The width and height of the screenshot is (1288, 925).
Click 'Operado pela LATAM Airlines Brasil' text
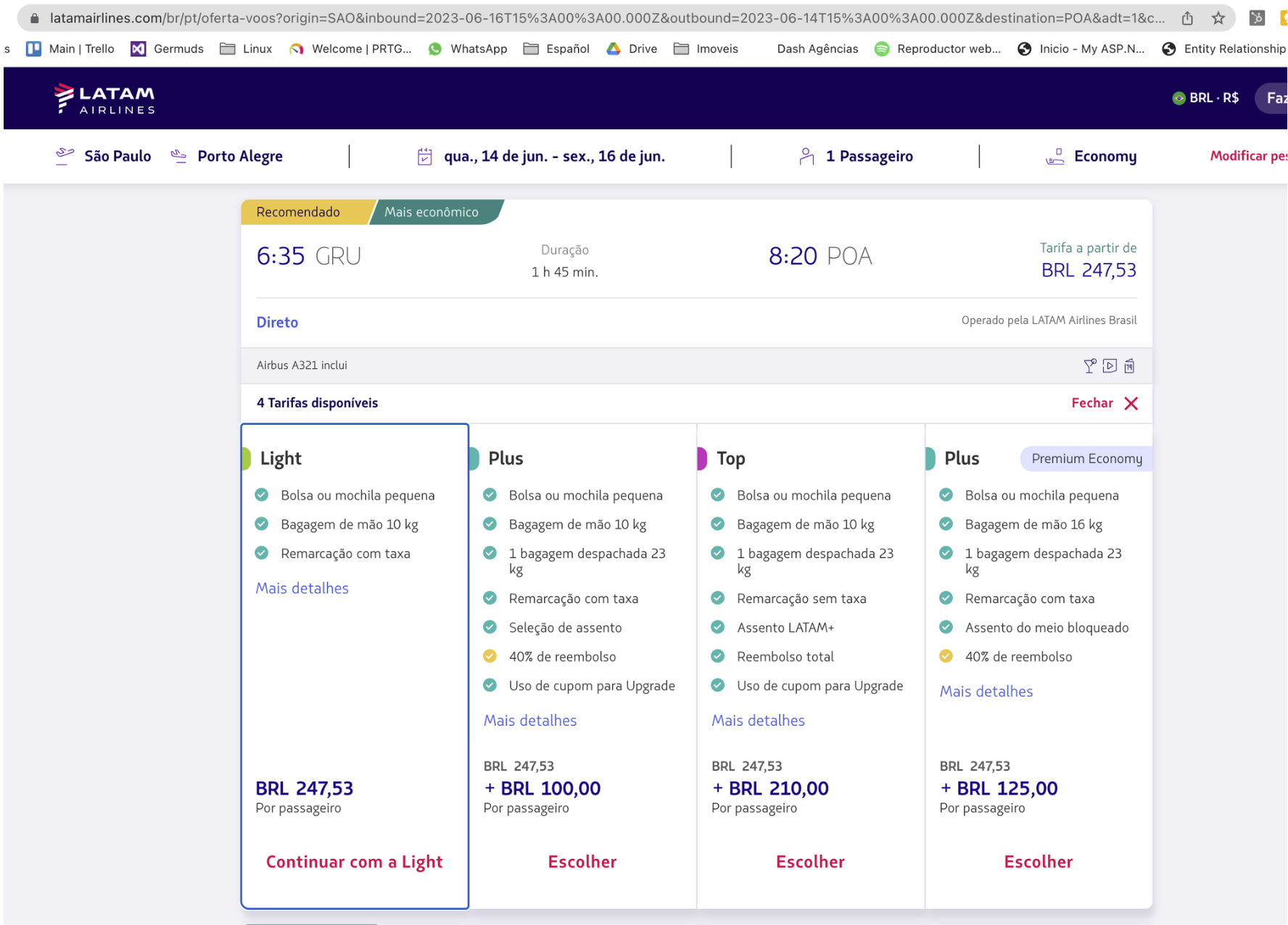pos(1049,320)
